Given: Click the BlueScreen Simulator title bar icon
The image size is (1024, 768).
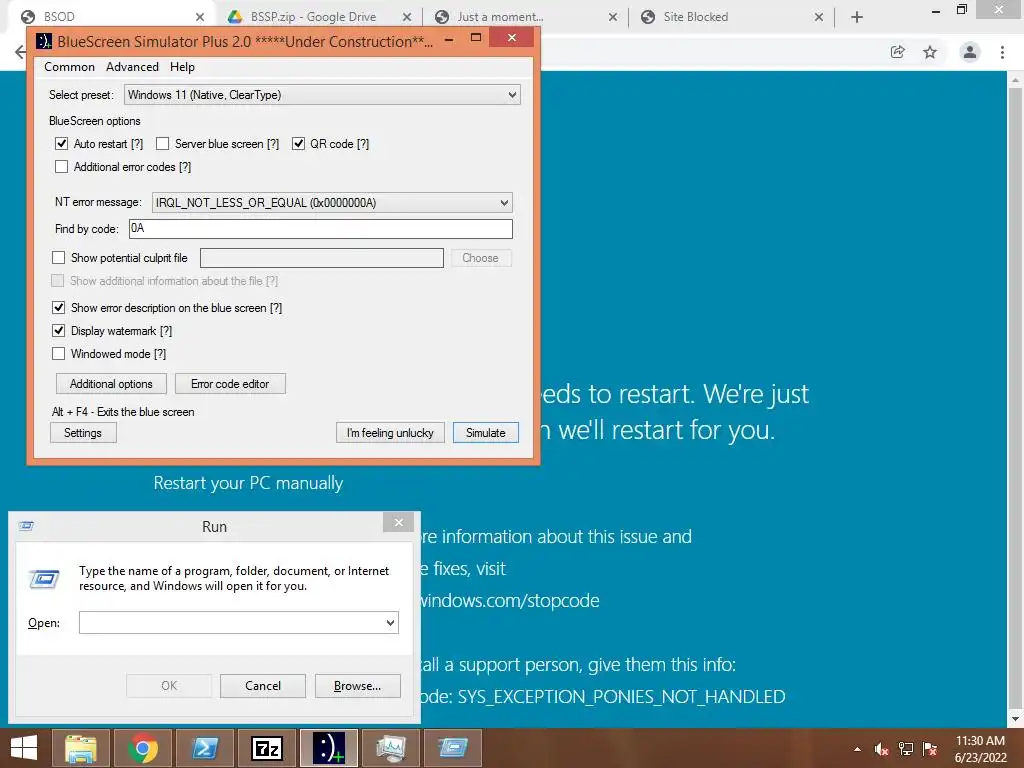Looking at the screenshot, I should tap(44, 41).
